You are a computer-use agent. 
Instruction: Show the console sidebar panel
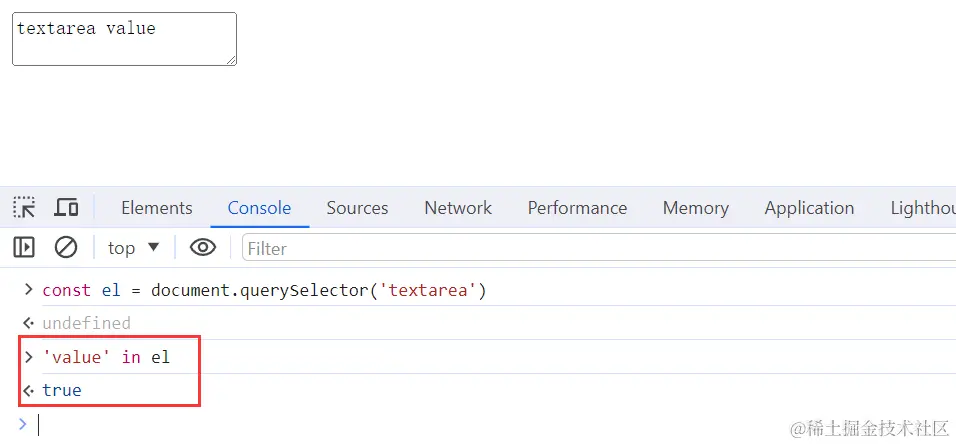point(24,247)
